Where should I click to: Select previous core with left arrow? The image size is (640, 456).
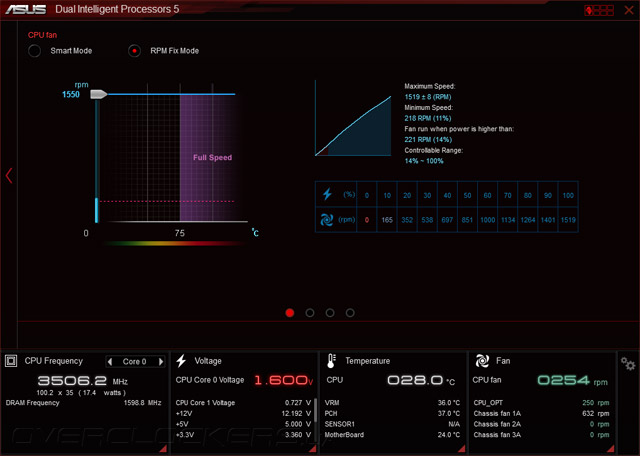pos(109,361)
